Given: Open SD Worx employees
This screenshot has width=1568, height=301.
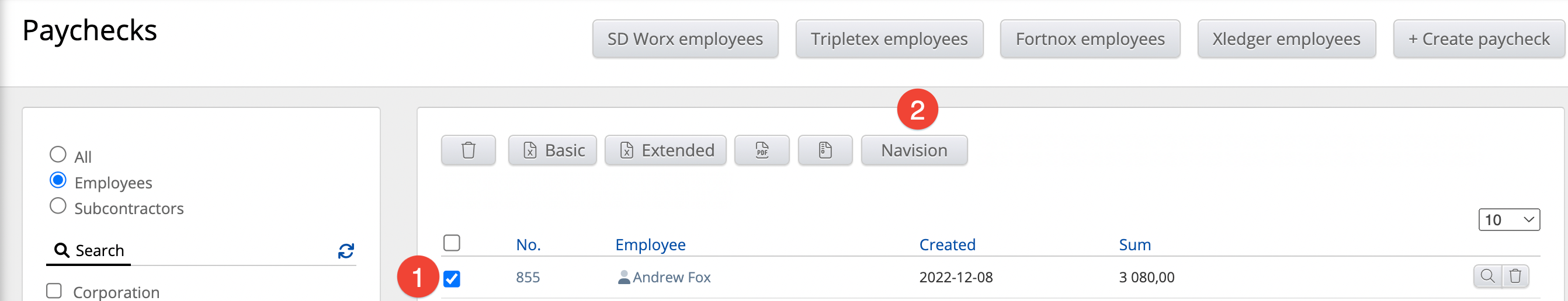Looking at the screenshot, I should (x=685, y=39).
